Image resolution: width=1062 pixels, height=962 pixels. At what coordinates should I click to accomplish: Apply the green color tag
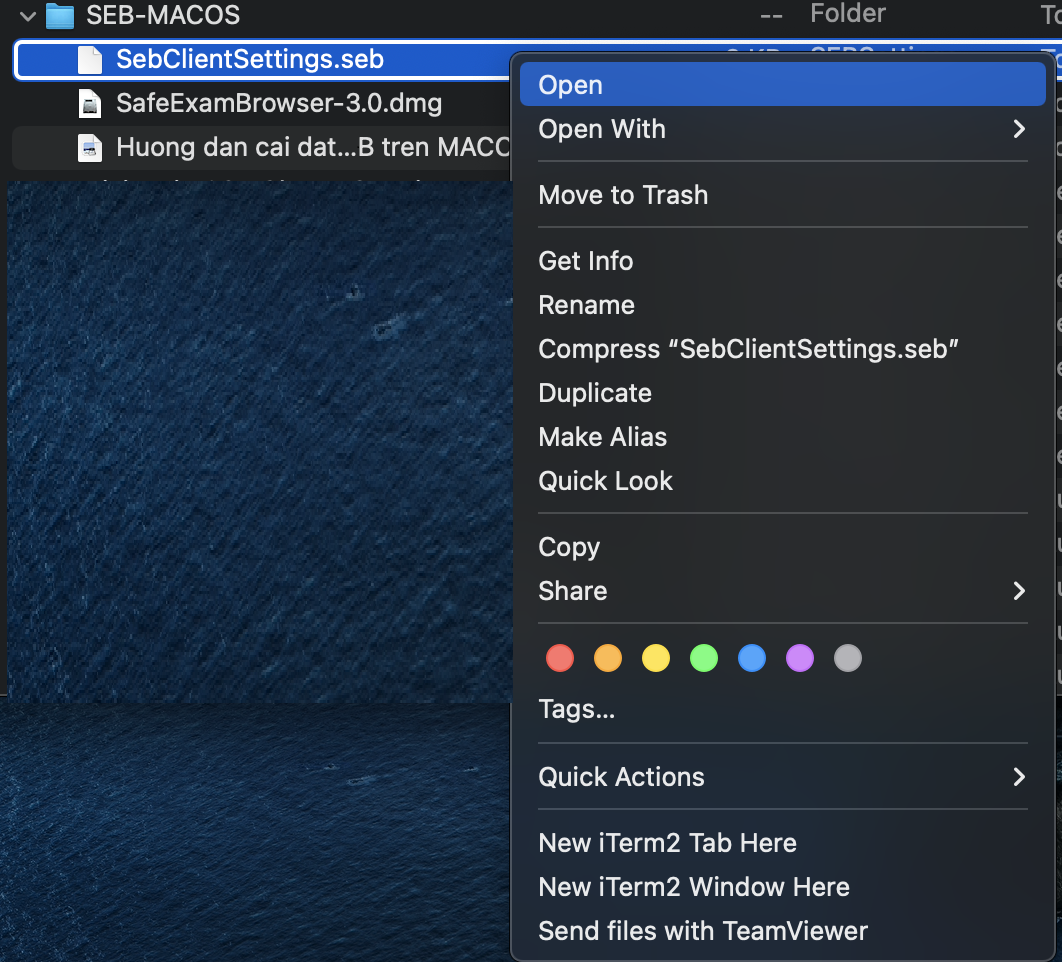[x=704, y=658]
